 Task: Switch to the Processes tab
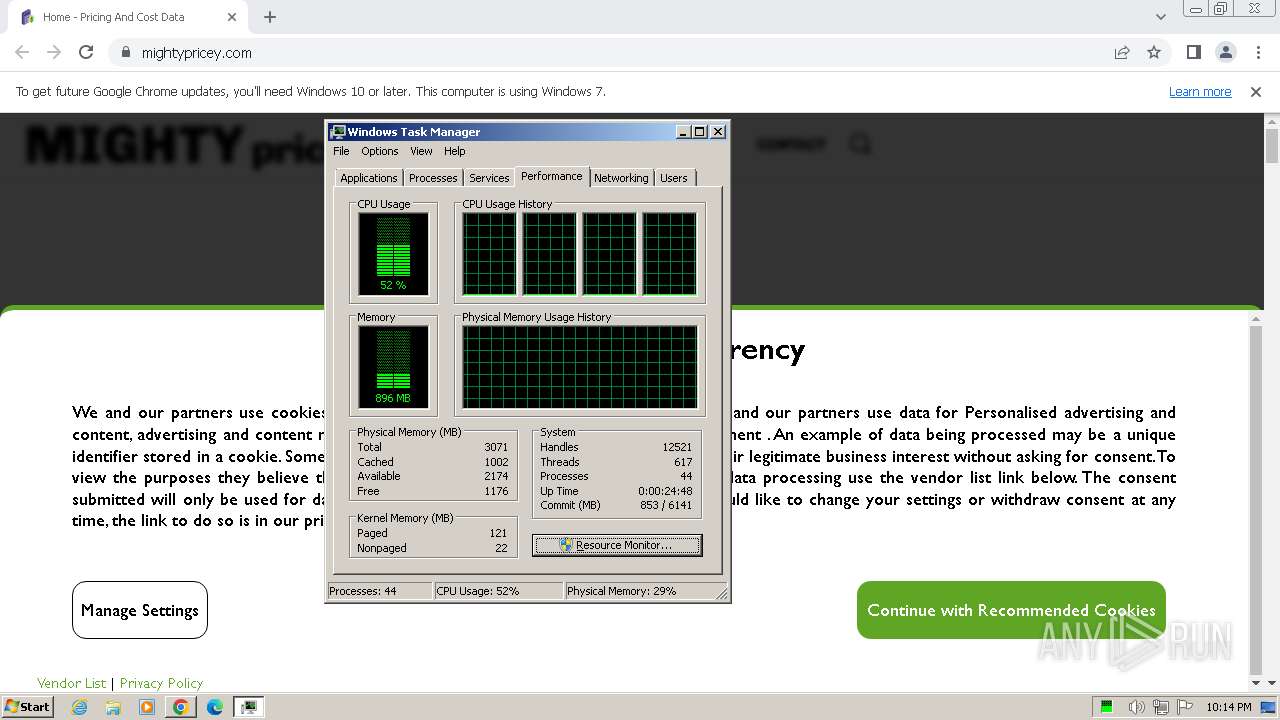(433, 178)
